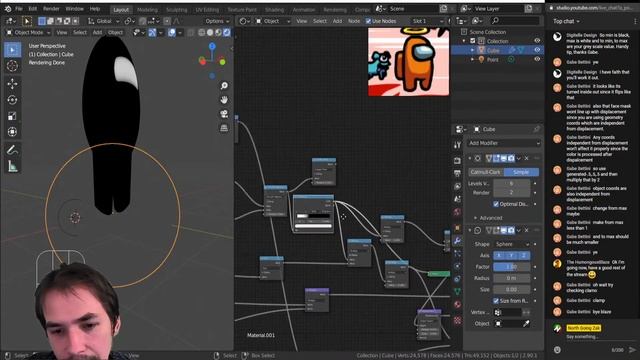Choose Catmull-Clark subdivision type

point(485,172)
